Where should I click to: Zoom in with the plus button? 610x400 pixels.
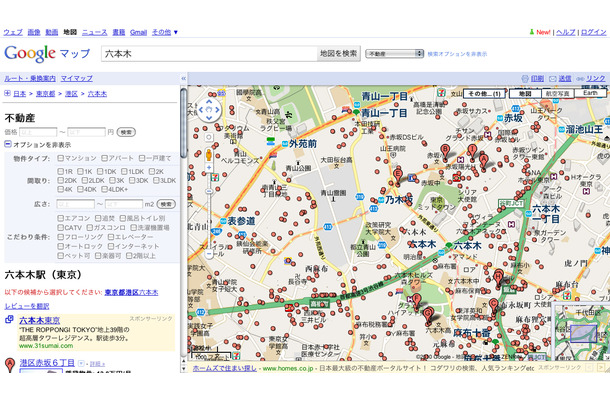[x=209, y=167]
